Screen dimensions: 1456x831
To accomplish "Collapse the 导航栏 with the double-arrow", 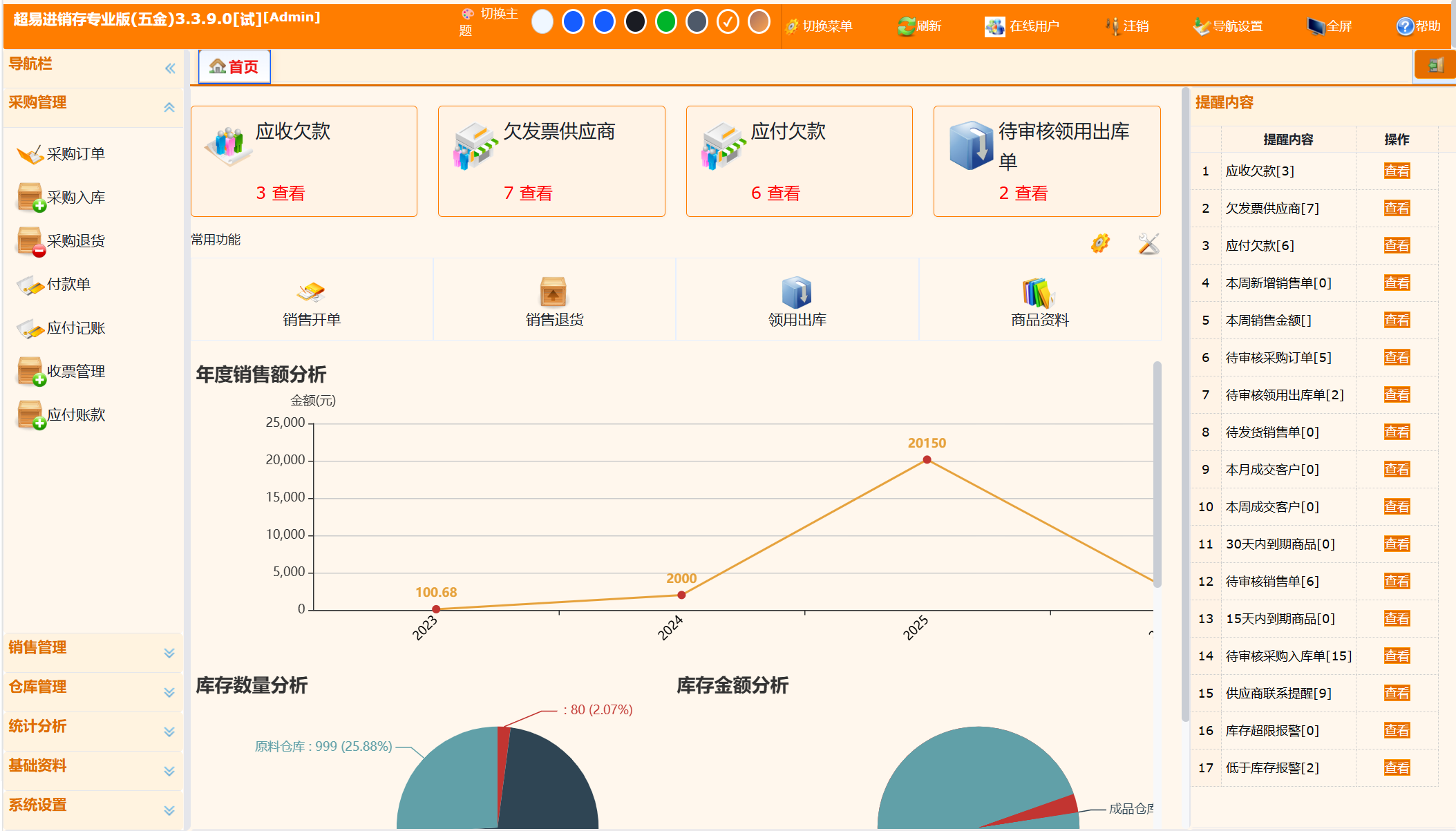I will (170, 68).
